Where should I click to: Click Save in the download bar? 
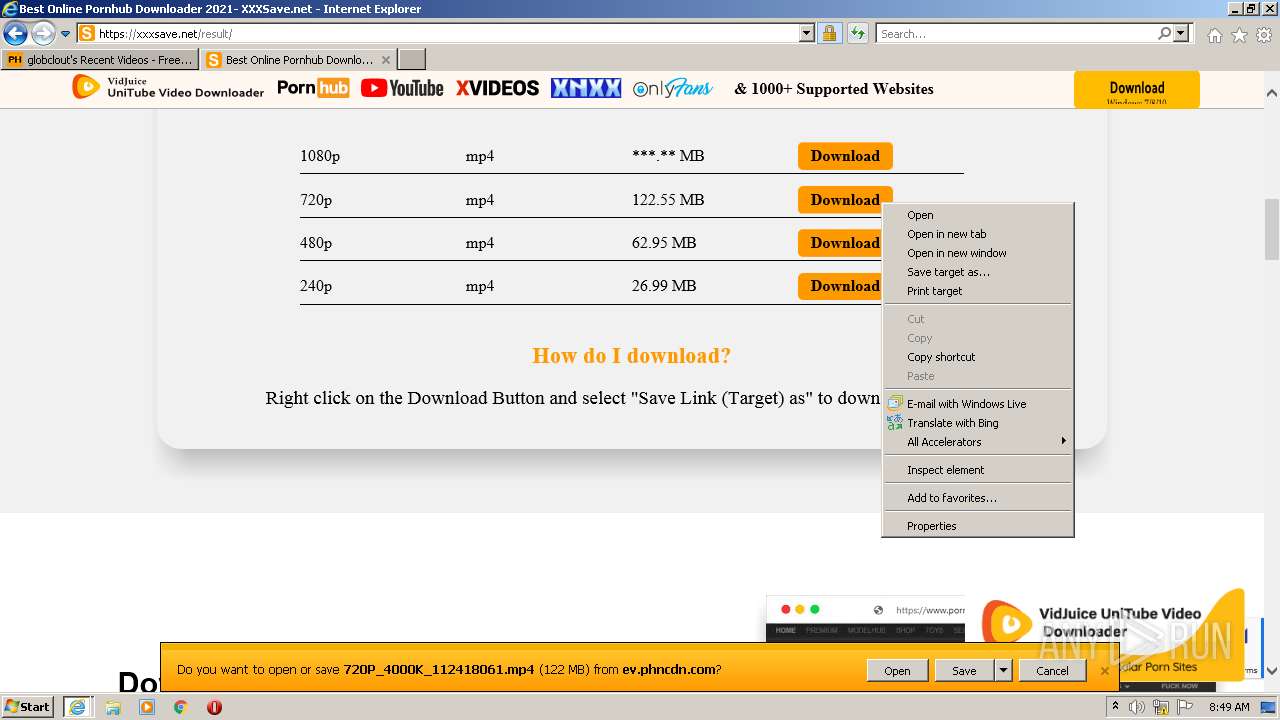964,671
